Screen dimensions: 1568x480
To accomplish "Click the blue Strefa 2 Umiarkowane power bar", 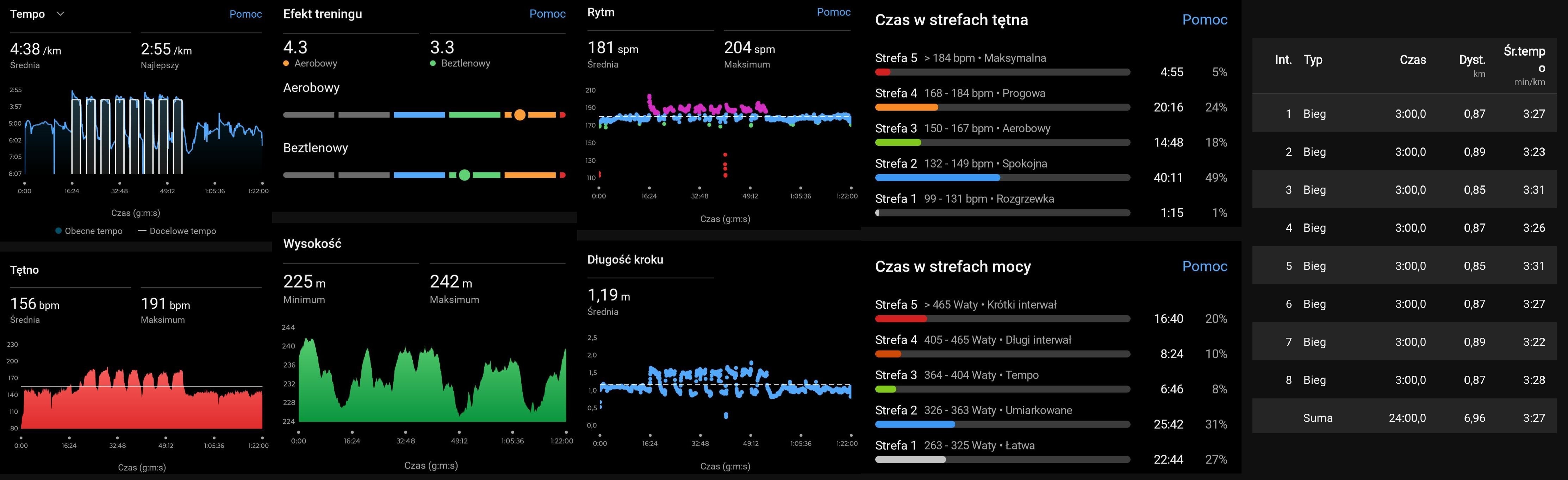I will [914, 424].
